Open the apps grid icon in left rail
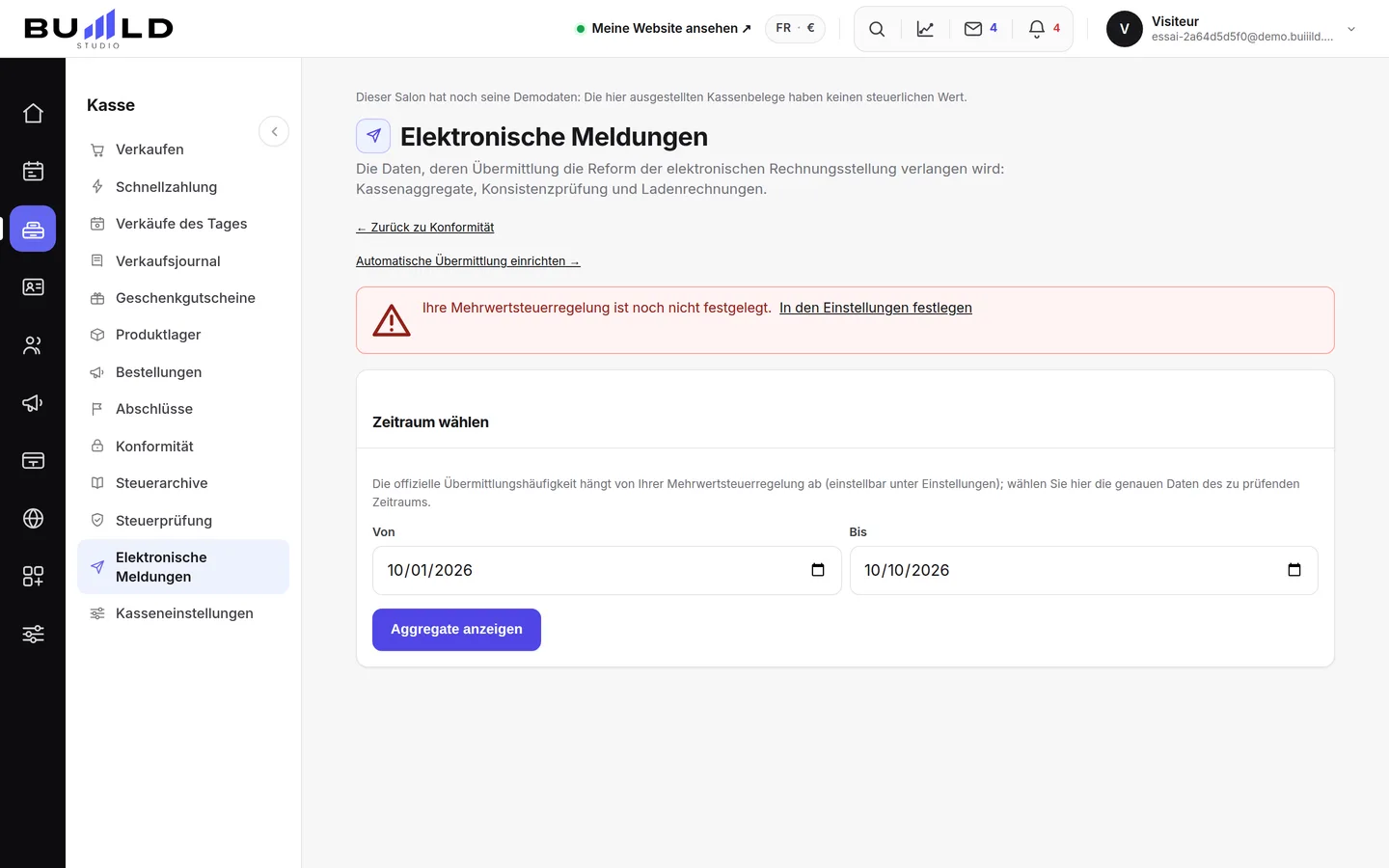This screenshot has width=1389, height=868. [33, 576]
